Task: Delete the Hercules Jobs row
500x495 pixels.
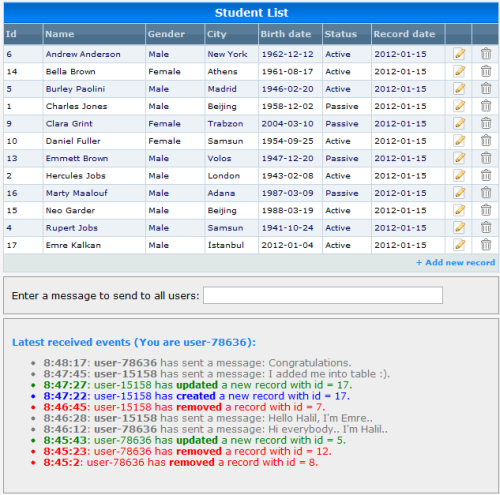Action: click(x=486, y=175)
